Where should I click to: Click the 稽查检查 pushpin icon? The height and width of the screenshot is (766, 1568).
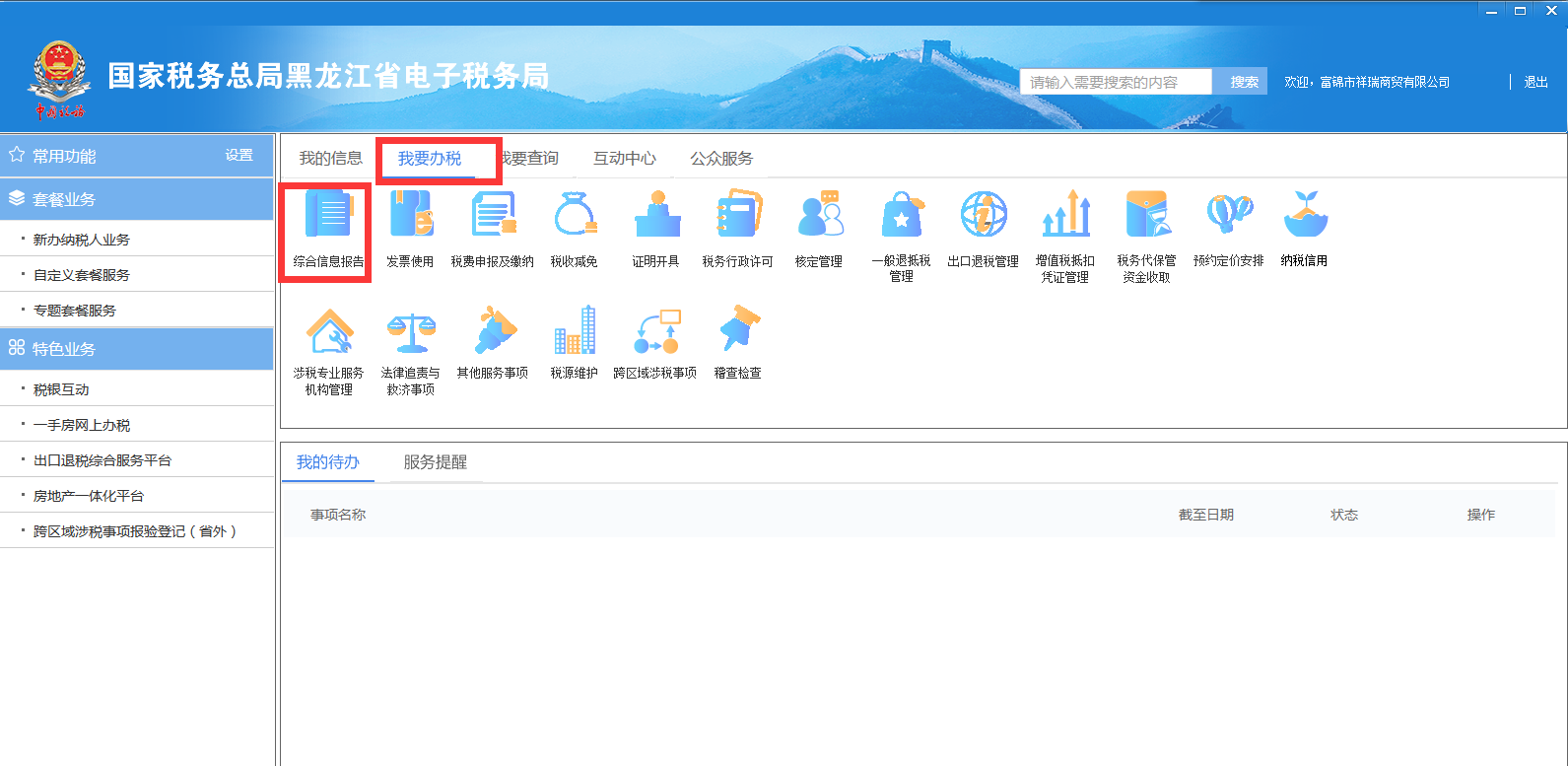tap(737, 331)
